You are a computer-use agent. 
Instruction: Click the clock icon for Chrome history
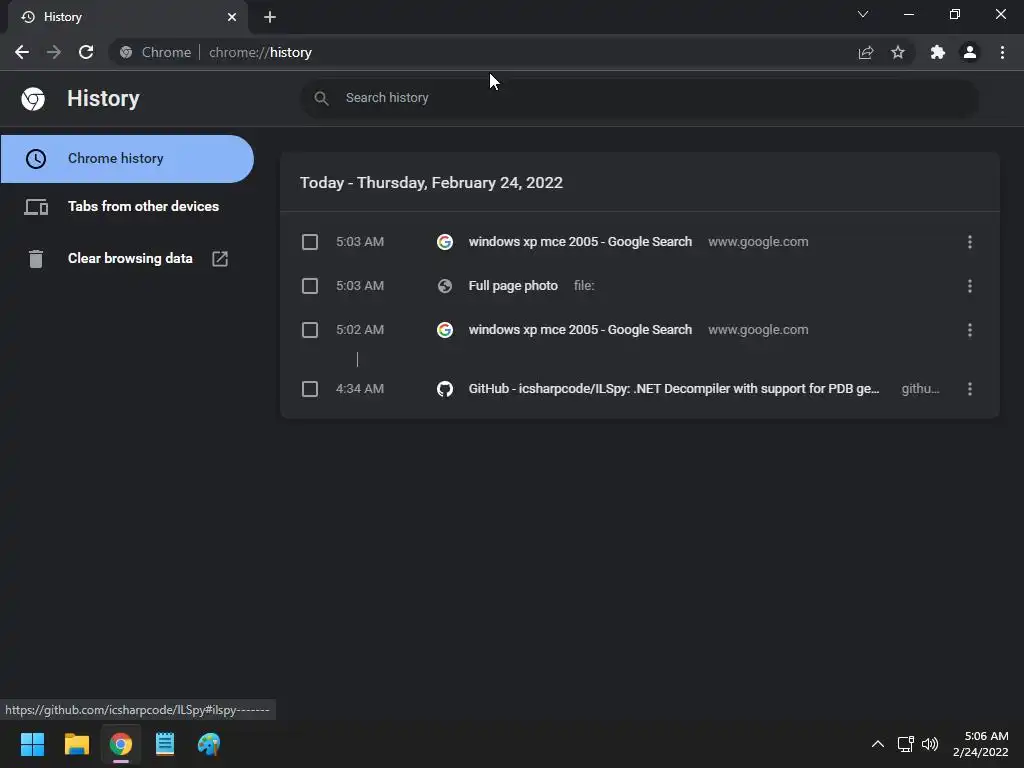click(36, 159)
